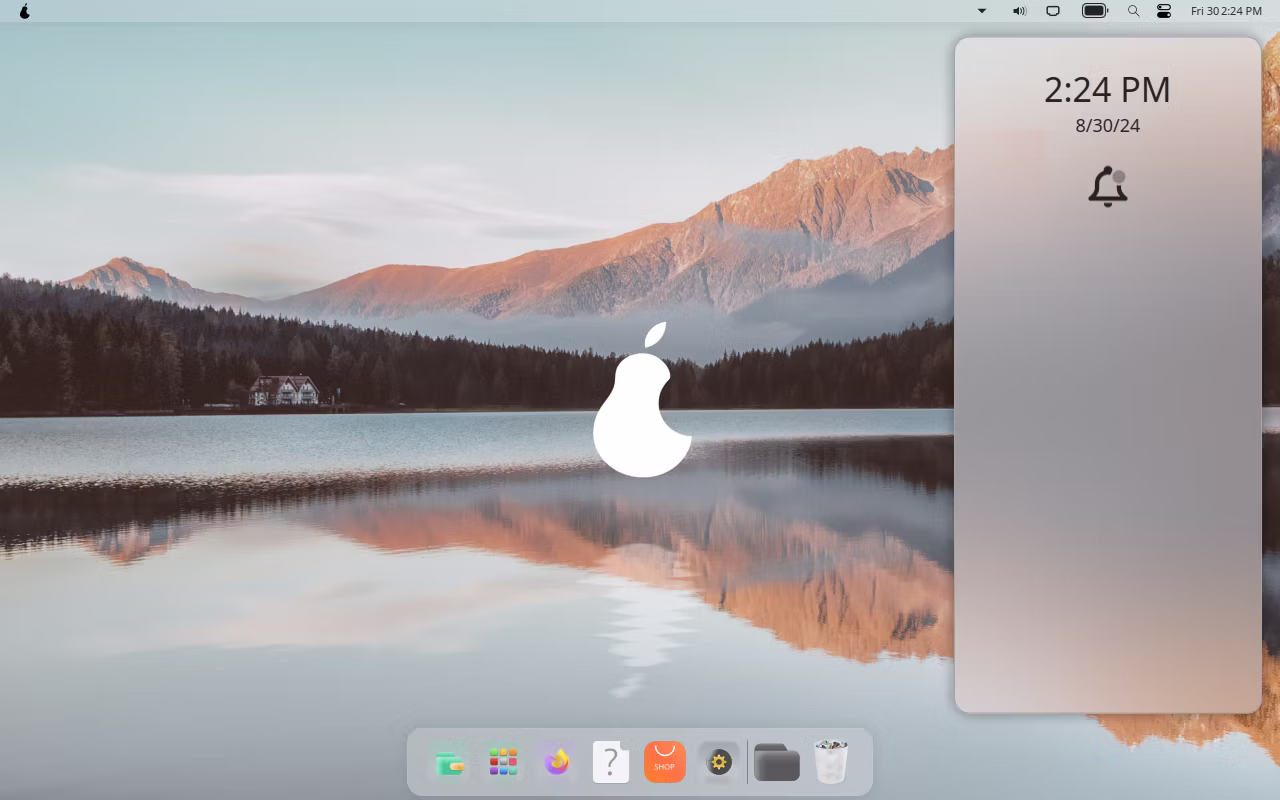This screenshot has height=800, width=1280.
Task: Check the battery status indicator
Action: [x=1095, y=11]
